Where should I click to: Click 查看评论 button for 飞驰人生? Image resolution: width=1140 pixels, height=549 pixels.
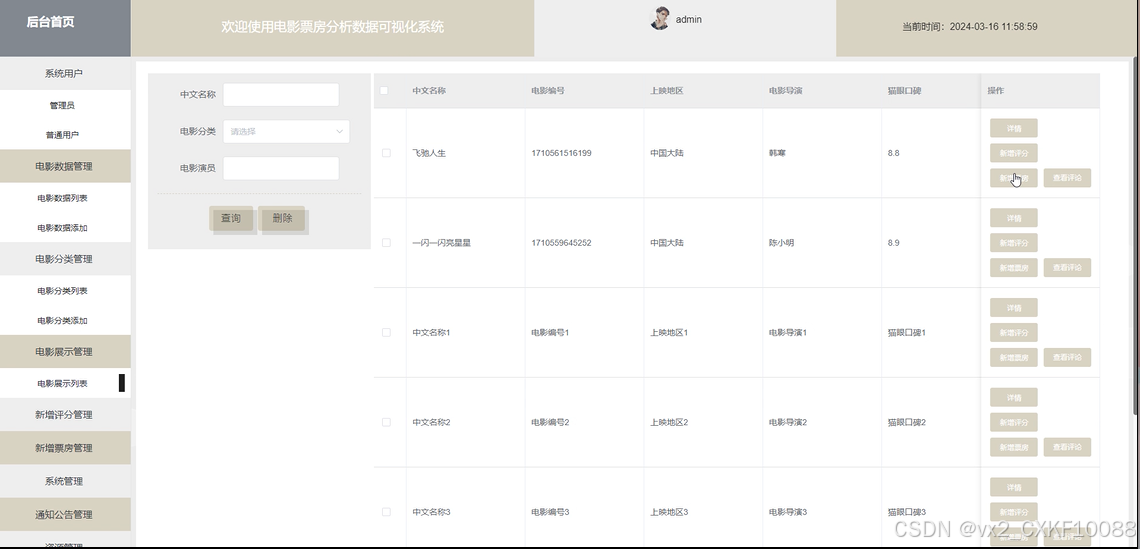(x=1067, y=178)
